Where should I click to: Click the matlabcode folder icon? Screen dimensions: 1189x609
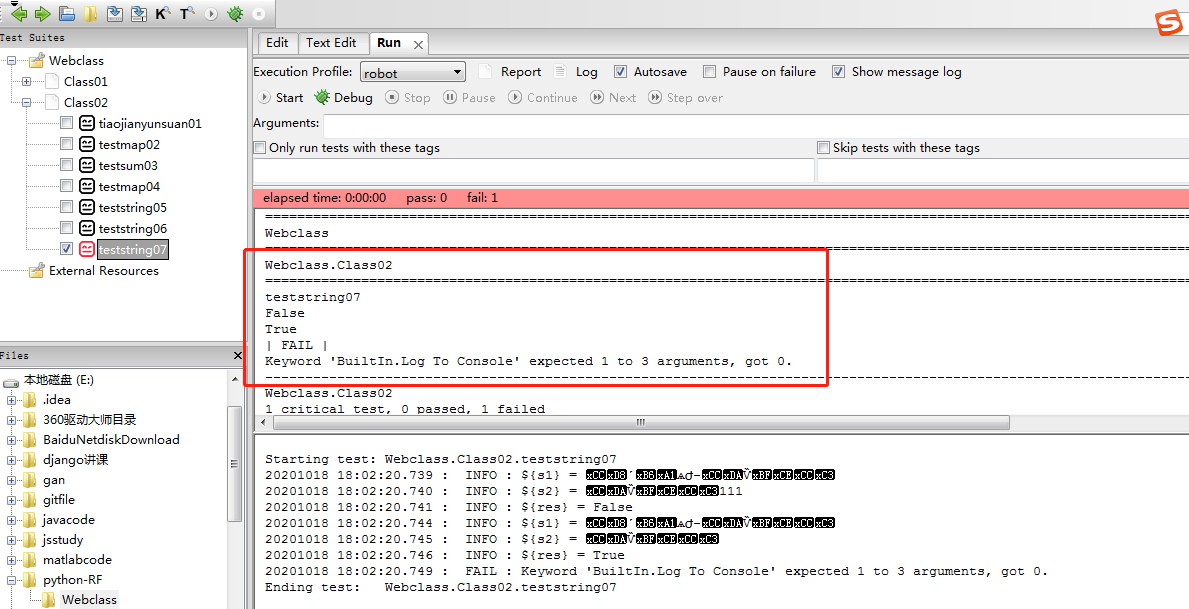pos(30,560)
